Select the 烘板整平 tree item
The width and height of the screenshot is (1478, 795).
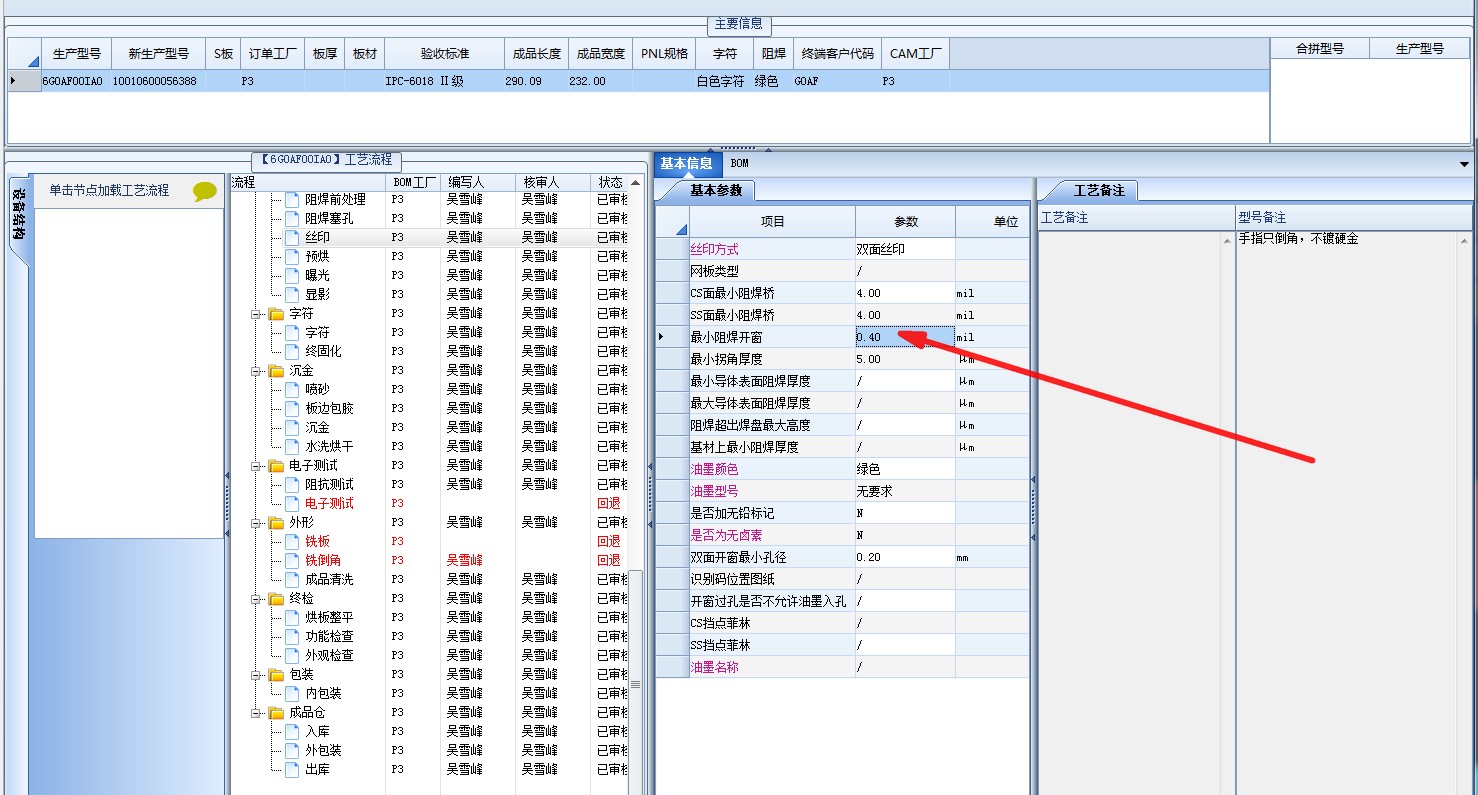click(329, 617)
